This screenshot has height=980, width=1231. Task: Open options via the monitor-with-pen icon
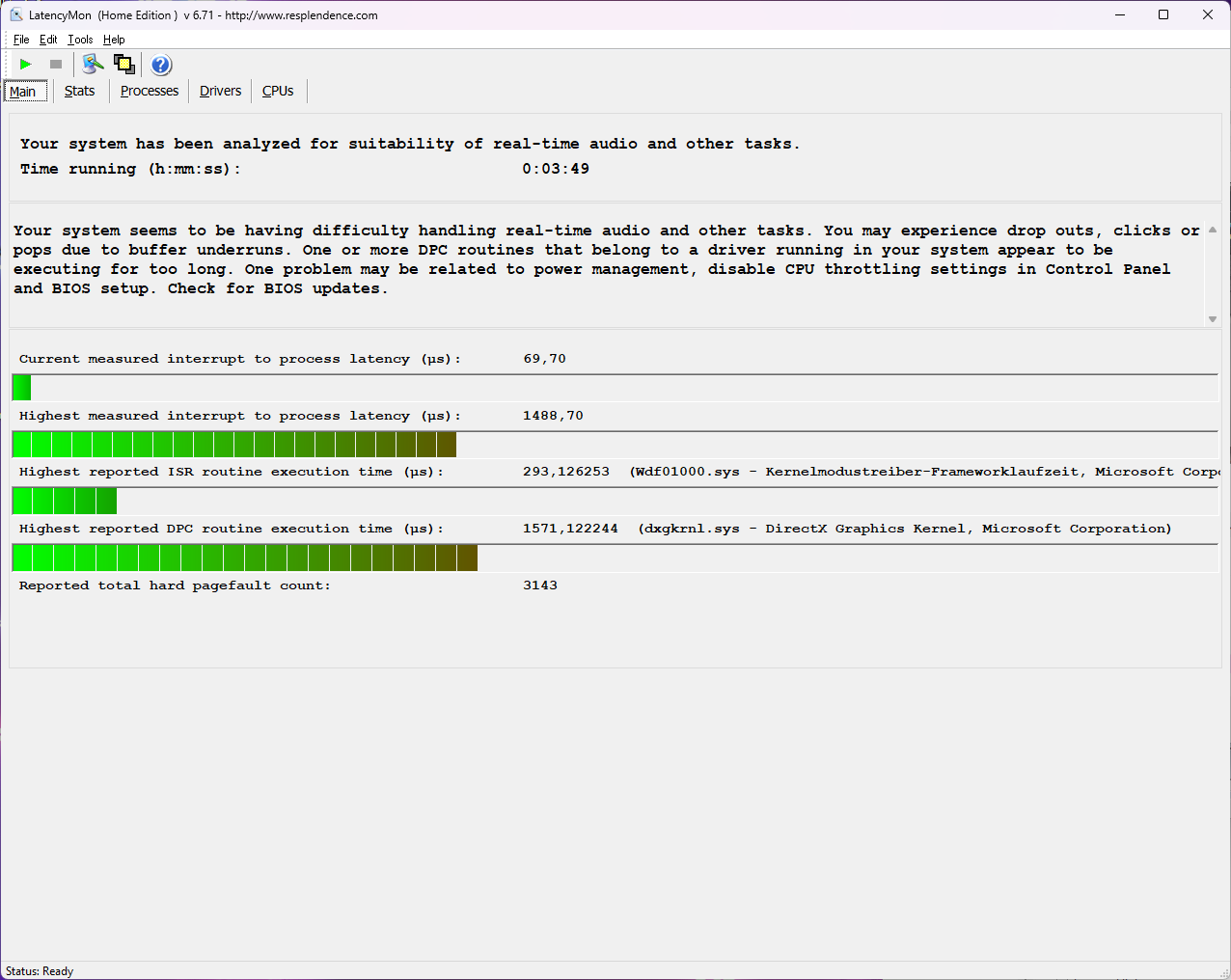point(93,65)
